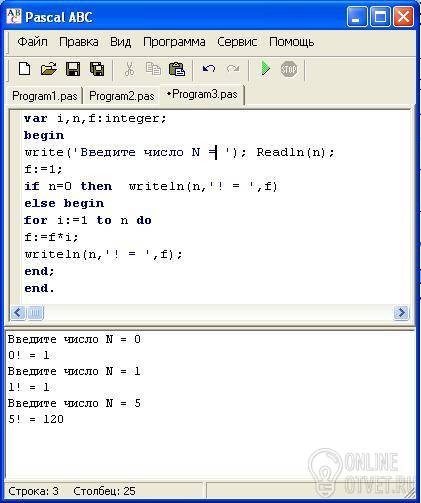
Task: Save the current file with floppy icon
Action: coord(73,69)
